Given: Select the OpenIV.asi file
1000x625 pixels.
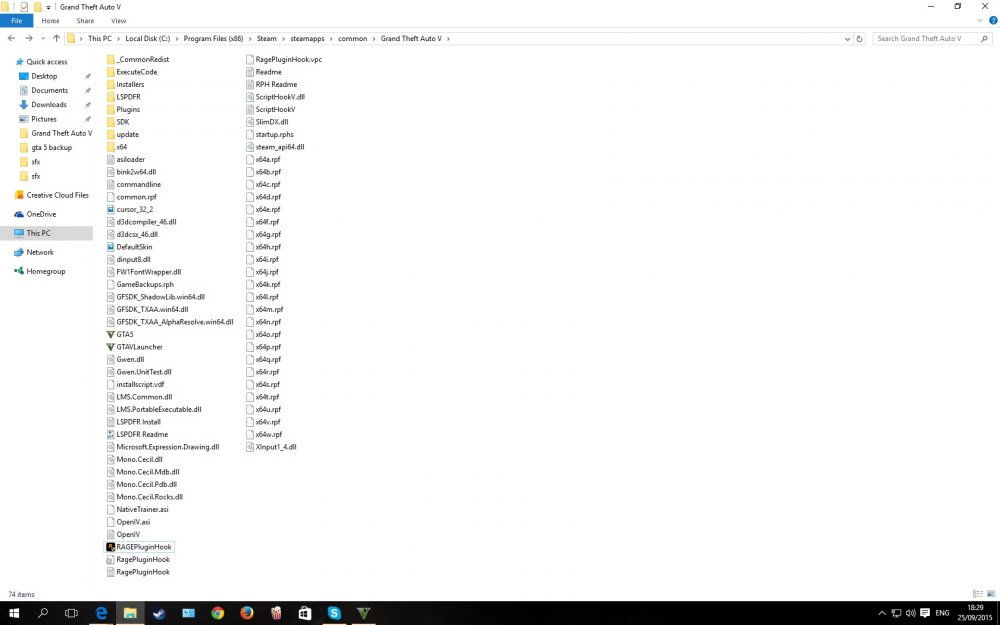Looking at the screenshot, I should click(128, 522).
